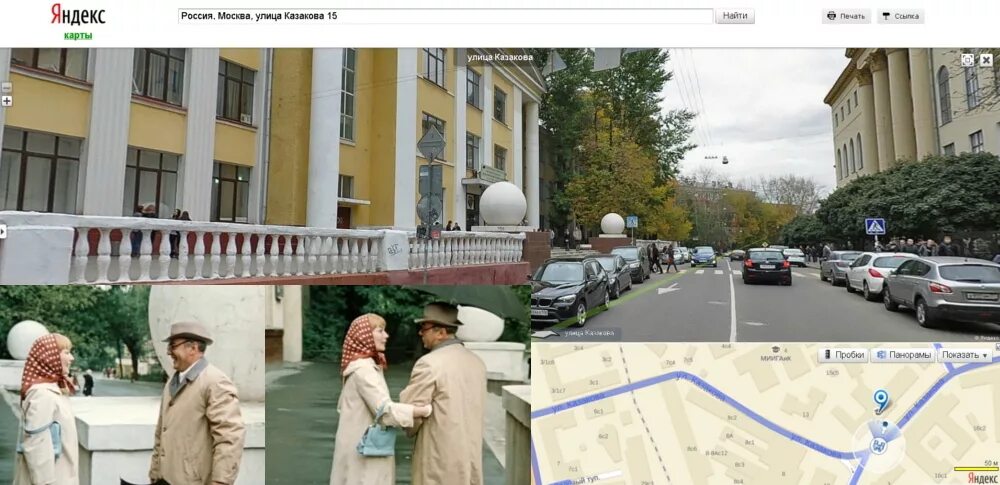Toggle fullscreen panorama view icon

tap(967, 60)
